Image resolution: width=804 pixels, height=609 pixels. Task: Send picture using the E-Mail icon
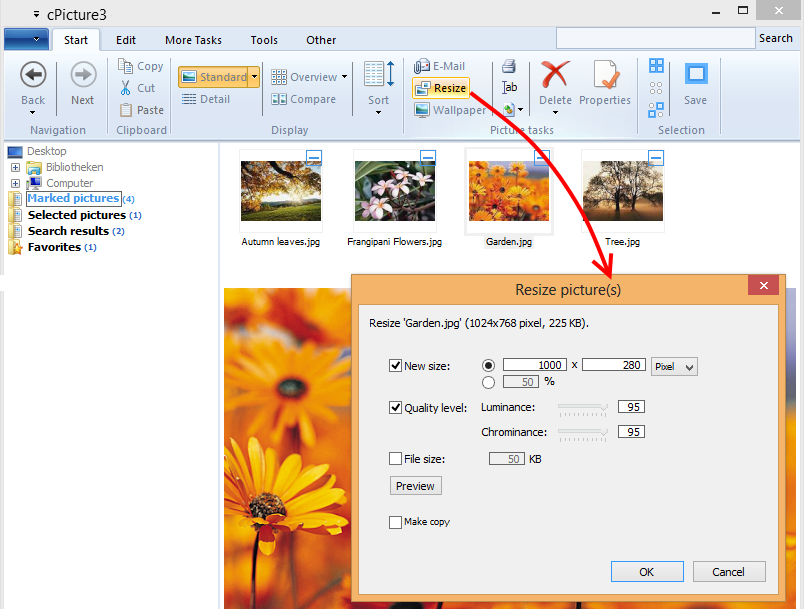click(x=422, y=66)
